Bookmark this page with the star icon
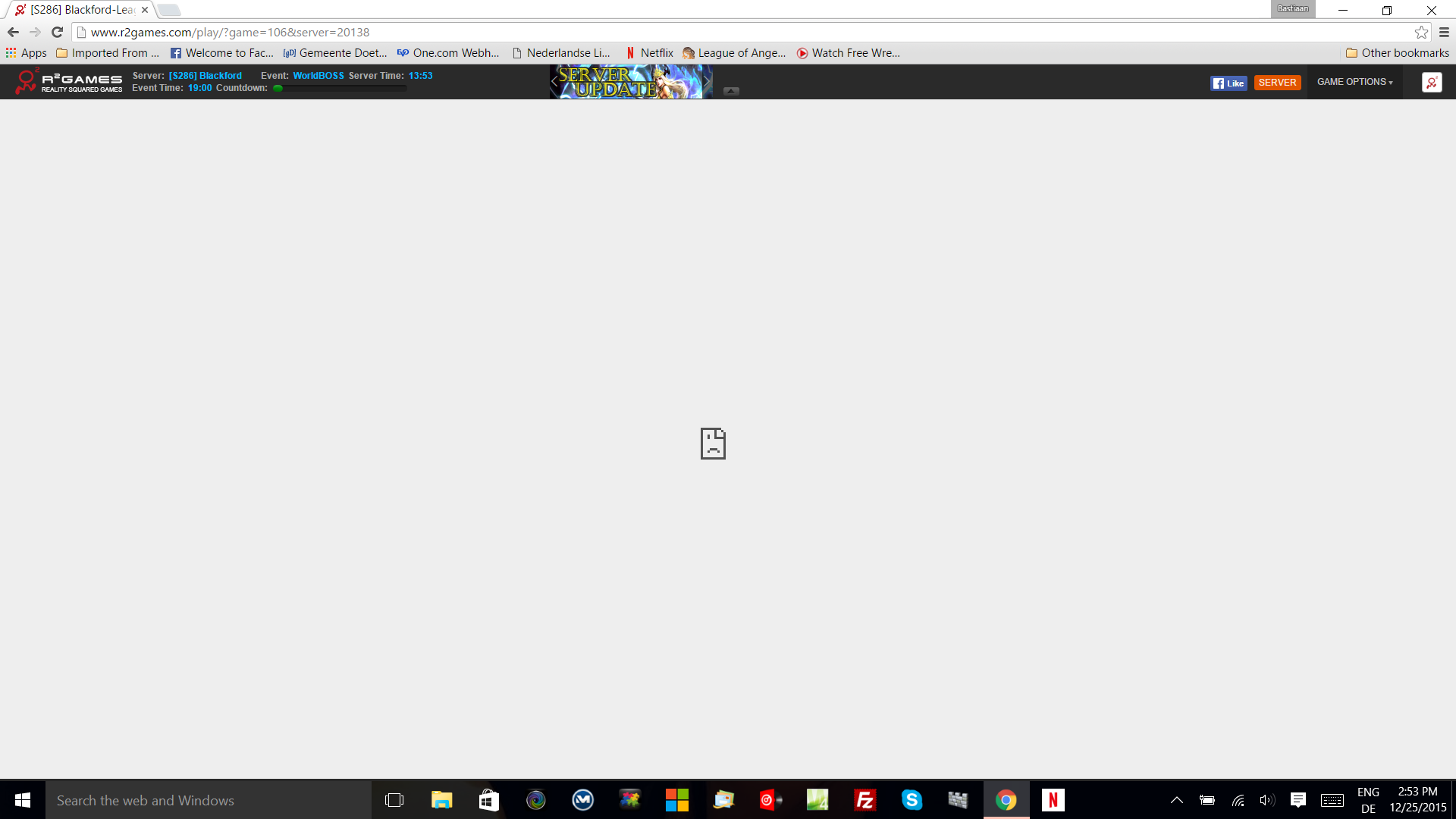Image resolution: width=1456 pixels, height=819 pixels. [x=1421, y=32]
